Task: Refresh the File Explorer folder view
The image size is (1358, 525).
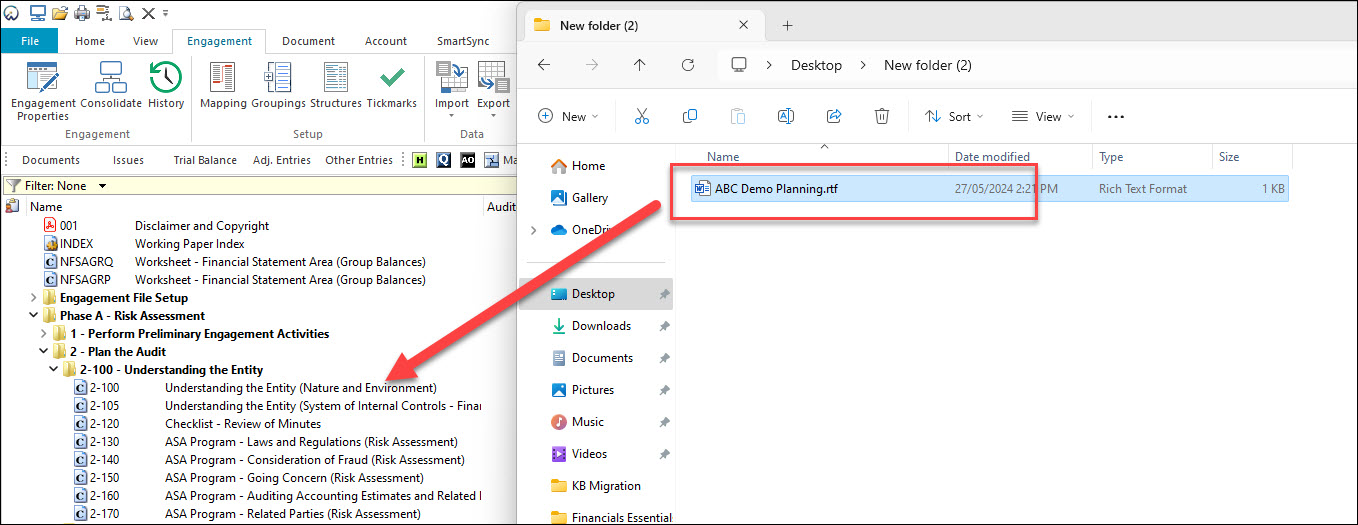Action: coord(688,65)
